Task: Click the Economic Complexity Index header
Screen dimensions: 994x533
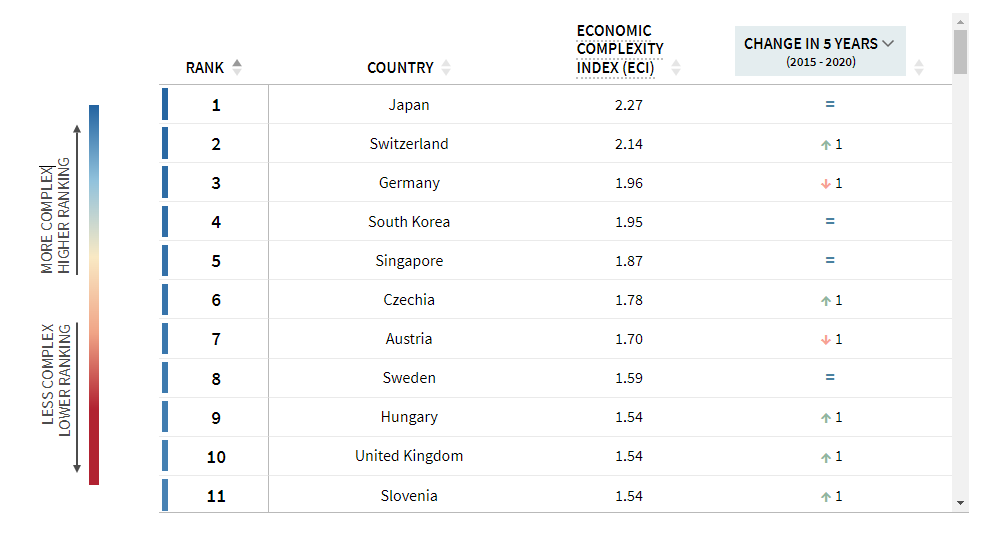Action: tap(619, 49)
